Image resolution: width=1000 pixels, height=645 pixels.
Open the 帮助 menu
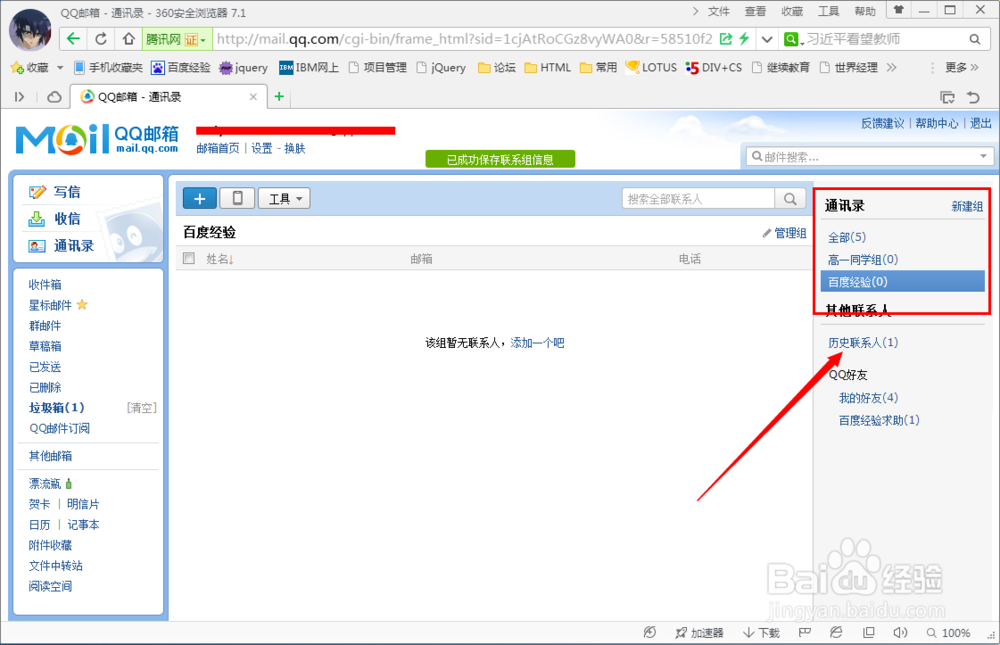(x=865, y=11)
